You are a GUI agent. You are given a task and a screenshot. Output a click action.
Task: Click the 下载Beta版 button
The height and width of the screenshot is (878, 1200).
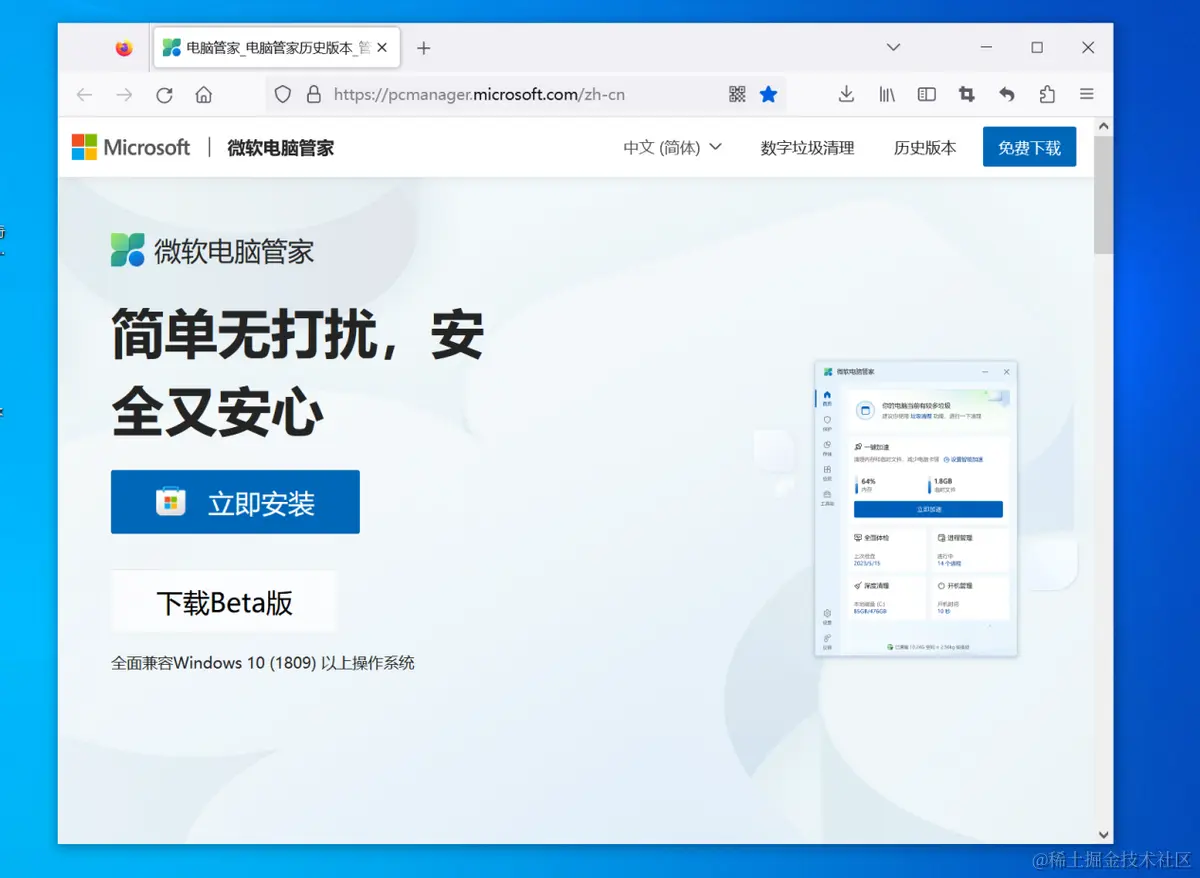224,602
